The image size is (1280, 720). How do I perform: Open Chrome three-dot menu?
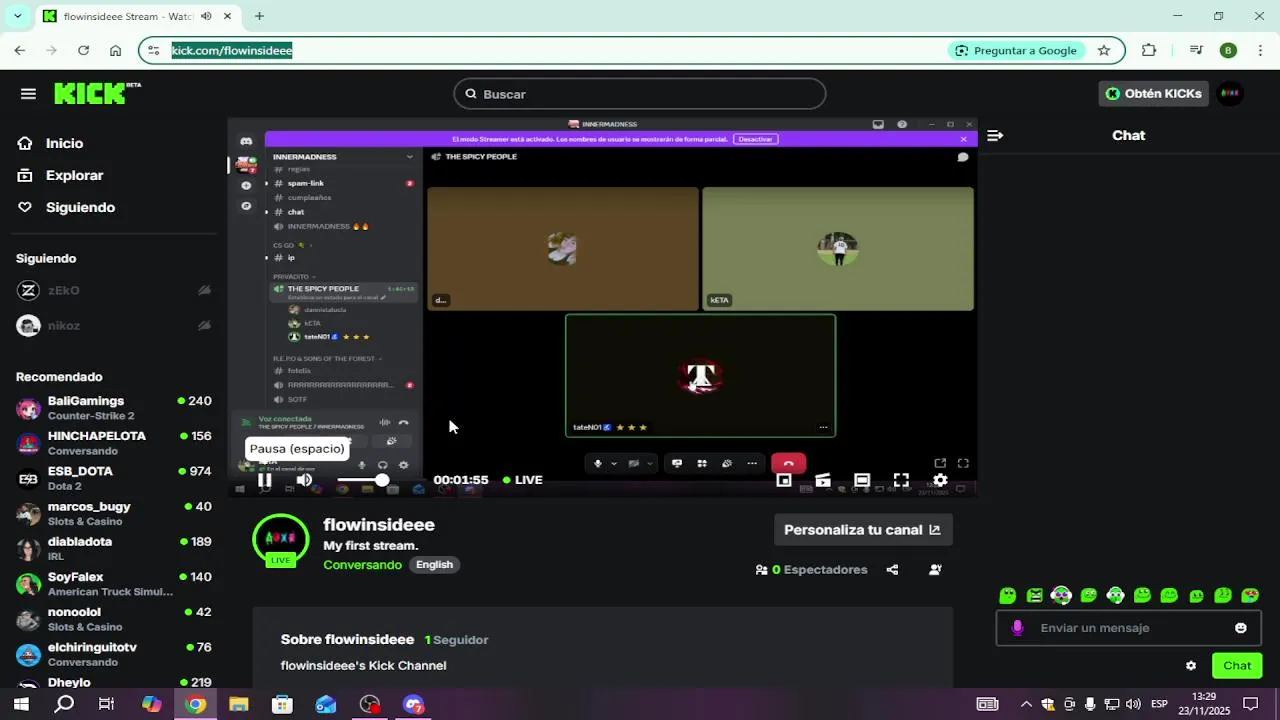(x=1260, y=50)
